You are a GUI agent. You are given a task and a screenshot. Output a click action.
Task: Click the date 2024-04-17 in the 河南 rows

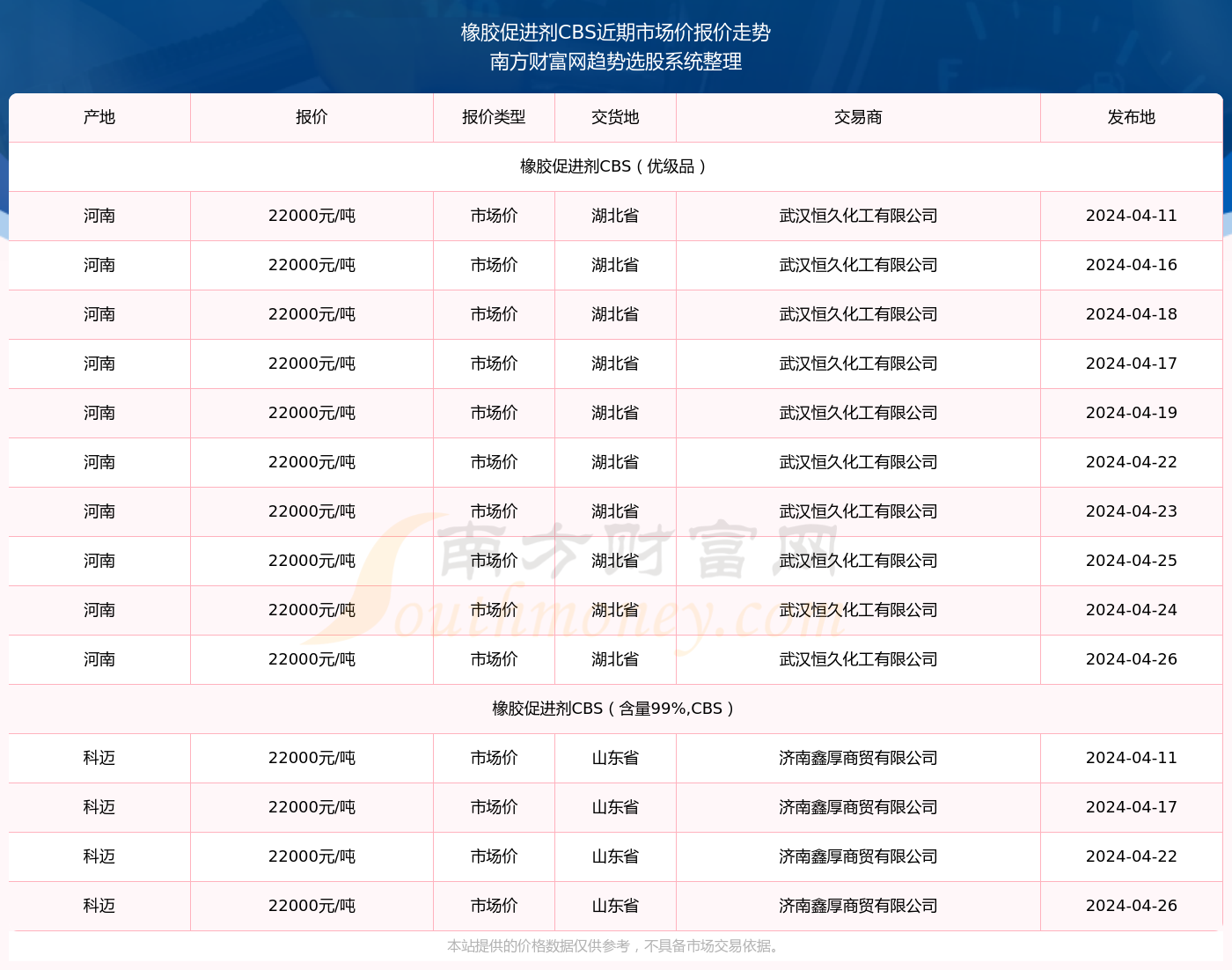1131,364
